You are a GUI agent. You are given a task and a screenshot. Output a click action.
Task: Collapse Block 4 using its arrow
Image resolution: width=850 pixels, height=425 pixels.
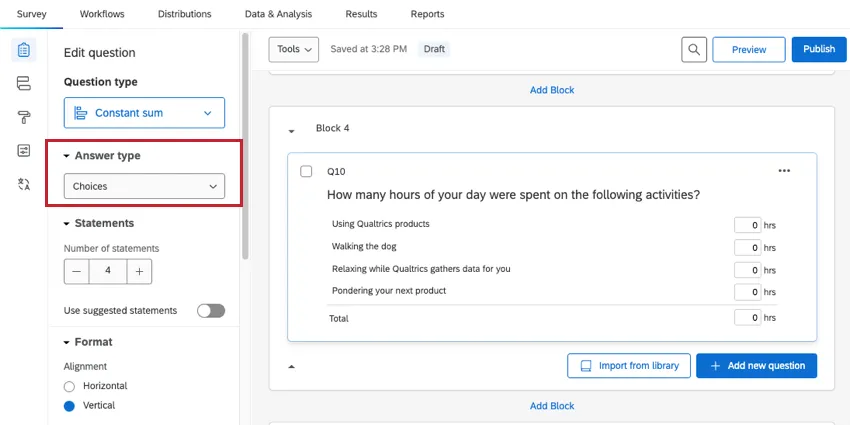point(292,130)
